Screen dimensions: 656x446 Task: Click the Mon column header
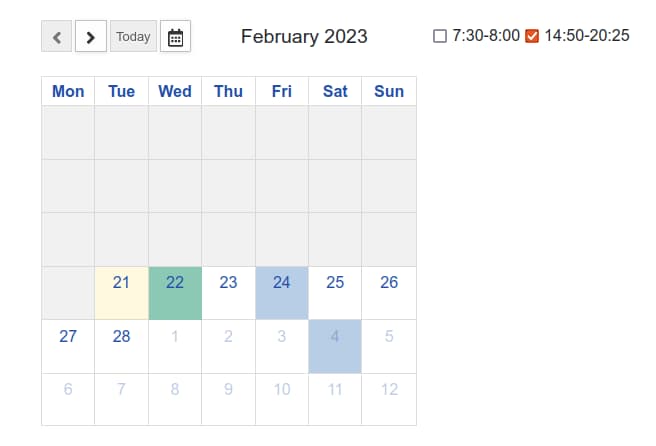[68, 91]
